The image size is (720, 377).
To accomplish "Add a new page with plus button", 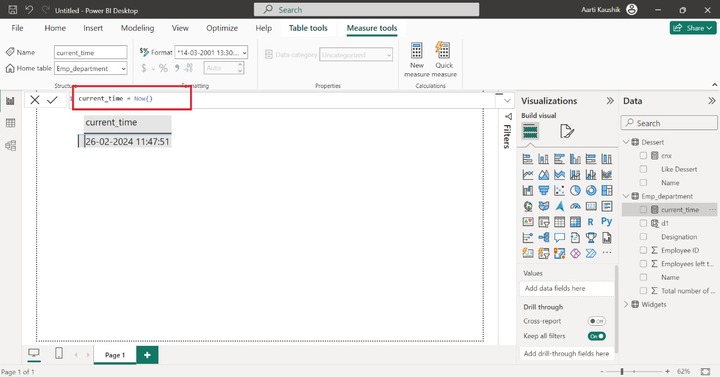I will click(x=147, y=355).
